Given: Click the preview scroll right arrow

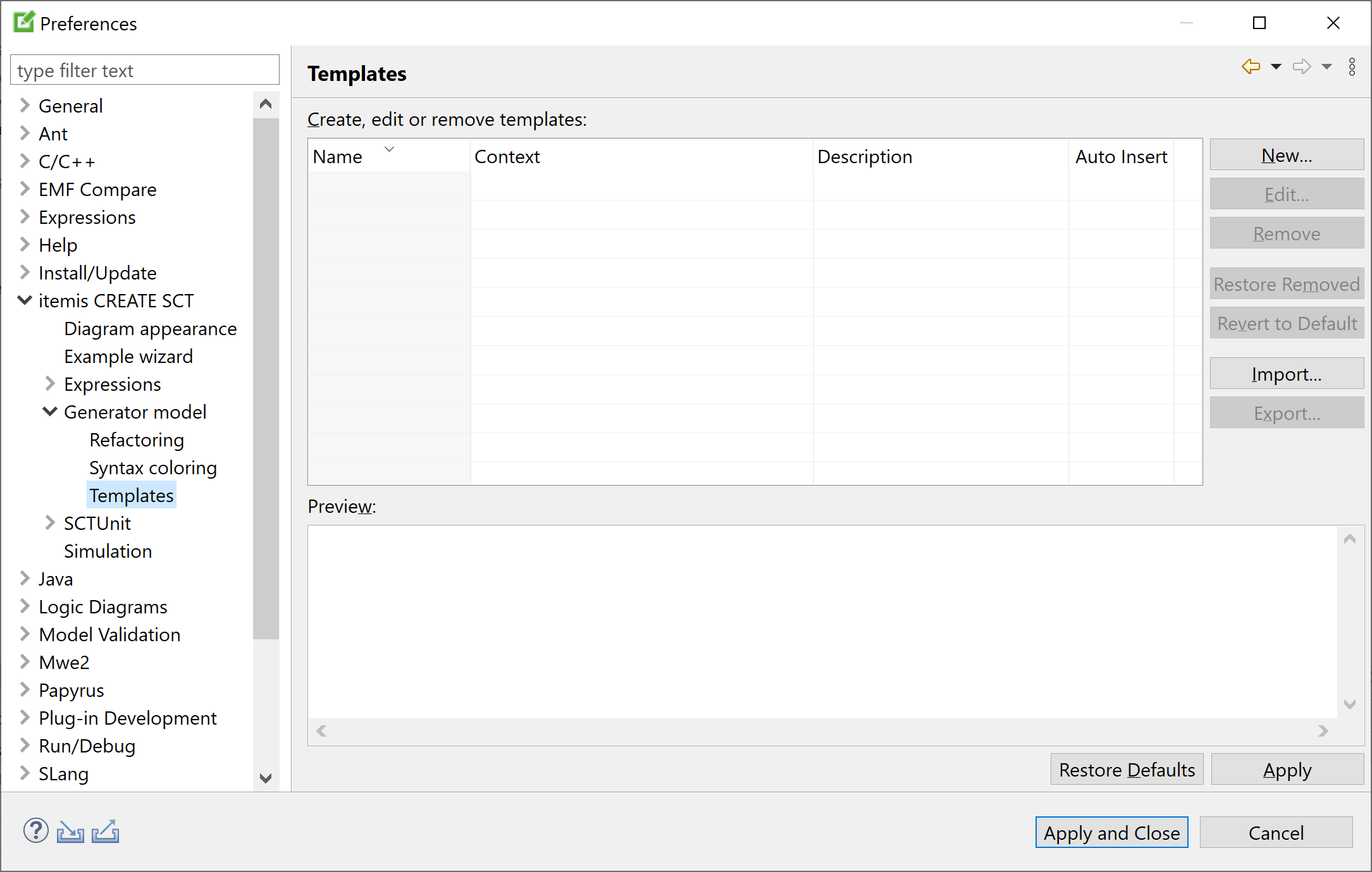Looking at the screenshot, I should pos(1323,731).
